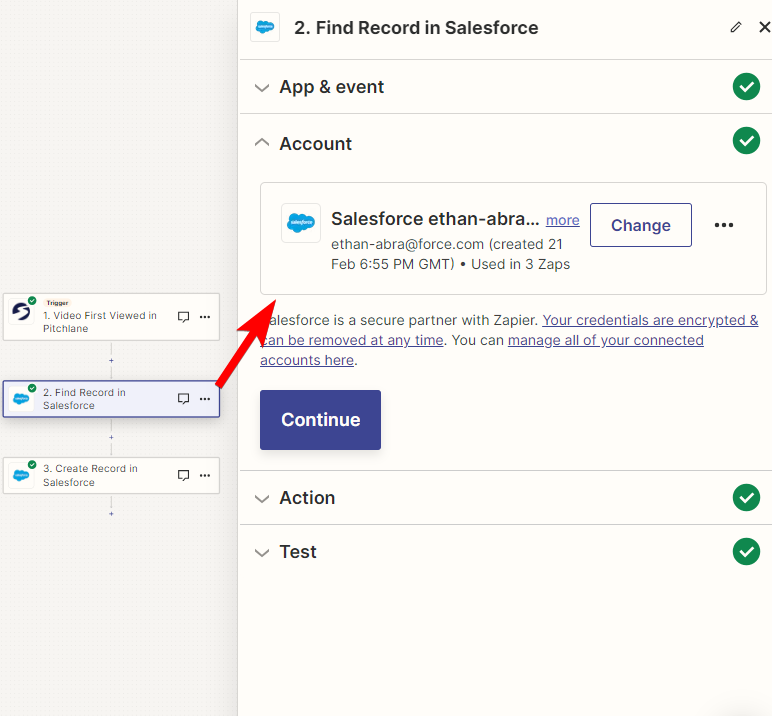Click the pencil rename icon in header
The height and width of the screenshot is (716, 772).
coord(736,28)
